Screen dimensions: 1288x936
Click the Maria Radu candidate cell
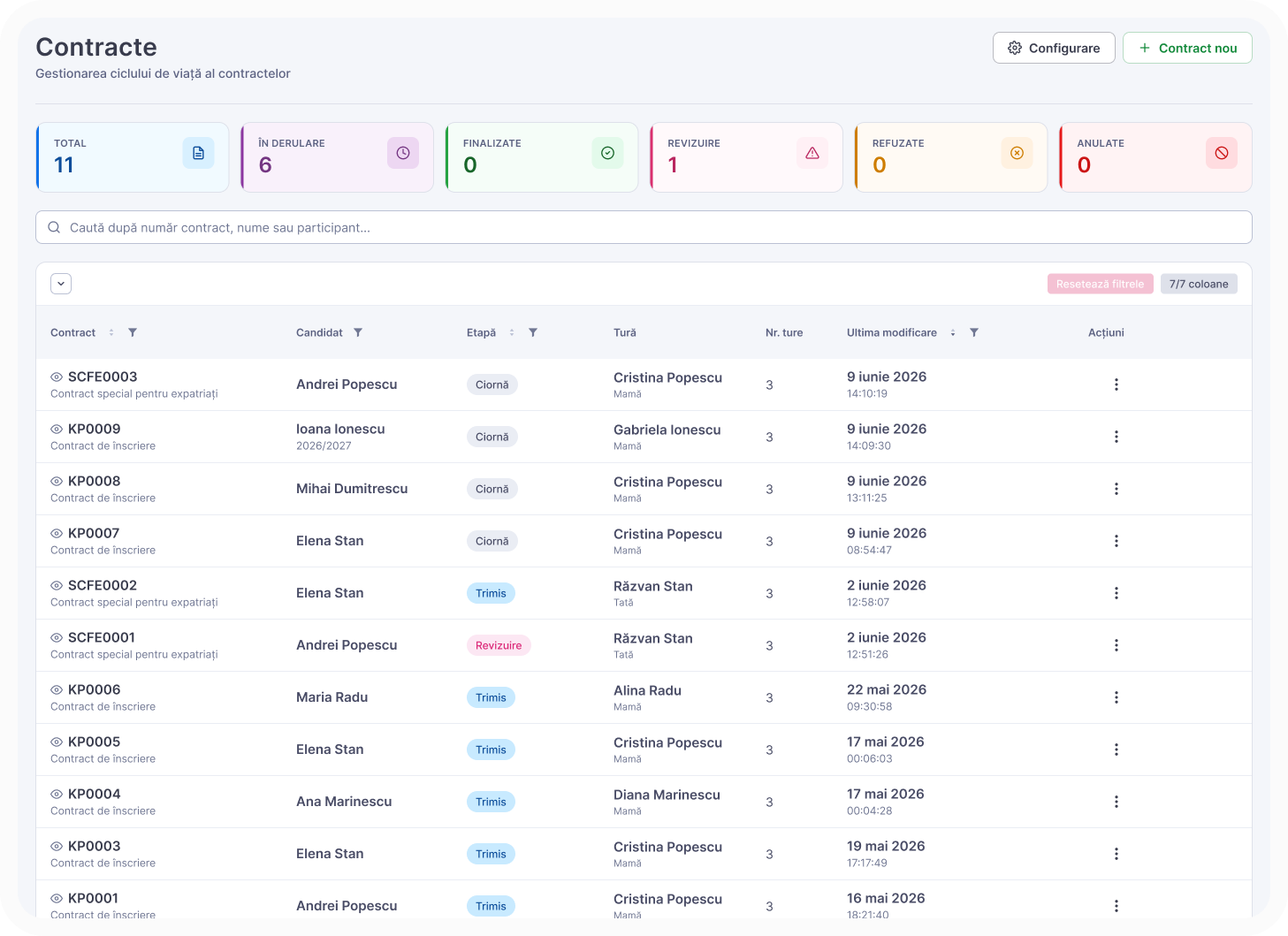332,697
